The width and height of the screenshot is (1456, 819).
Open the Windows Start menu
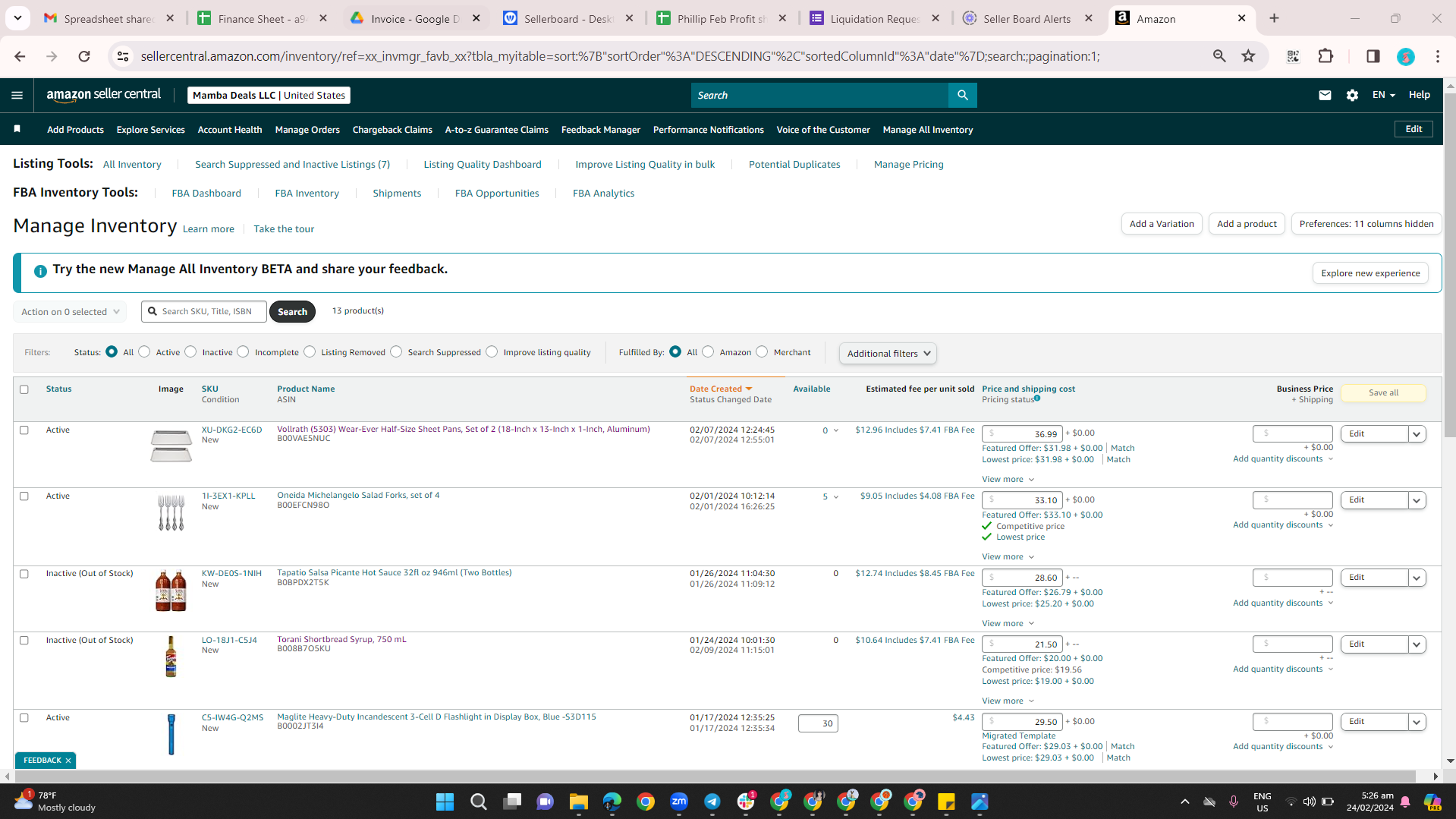[x=445, y=802]
